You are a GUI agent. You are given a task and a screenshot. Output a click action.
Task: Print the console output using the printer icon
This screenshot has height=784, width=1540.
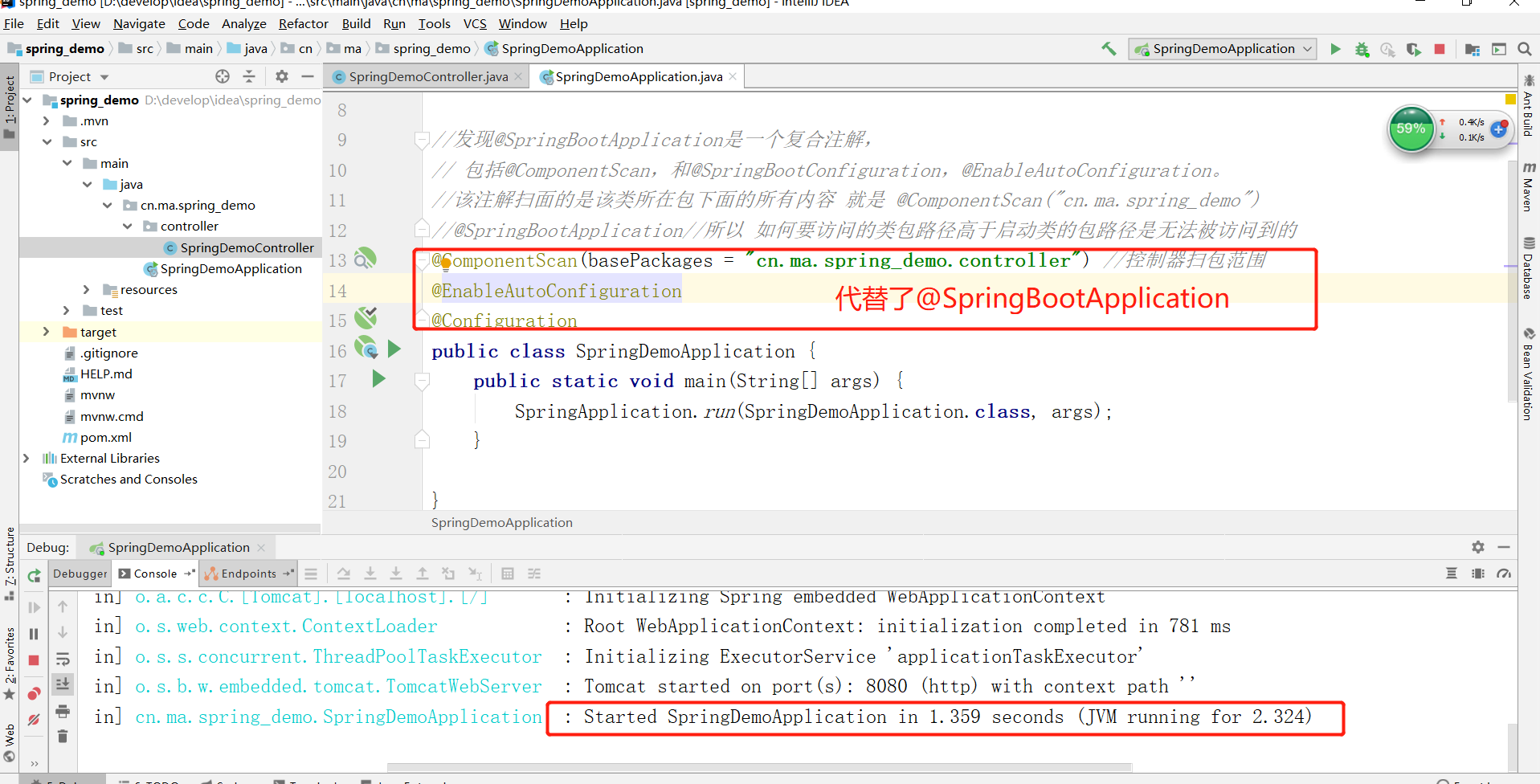[x=63, y=711]
